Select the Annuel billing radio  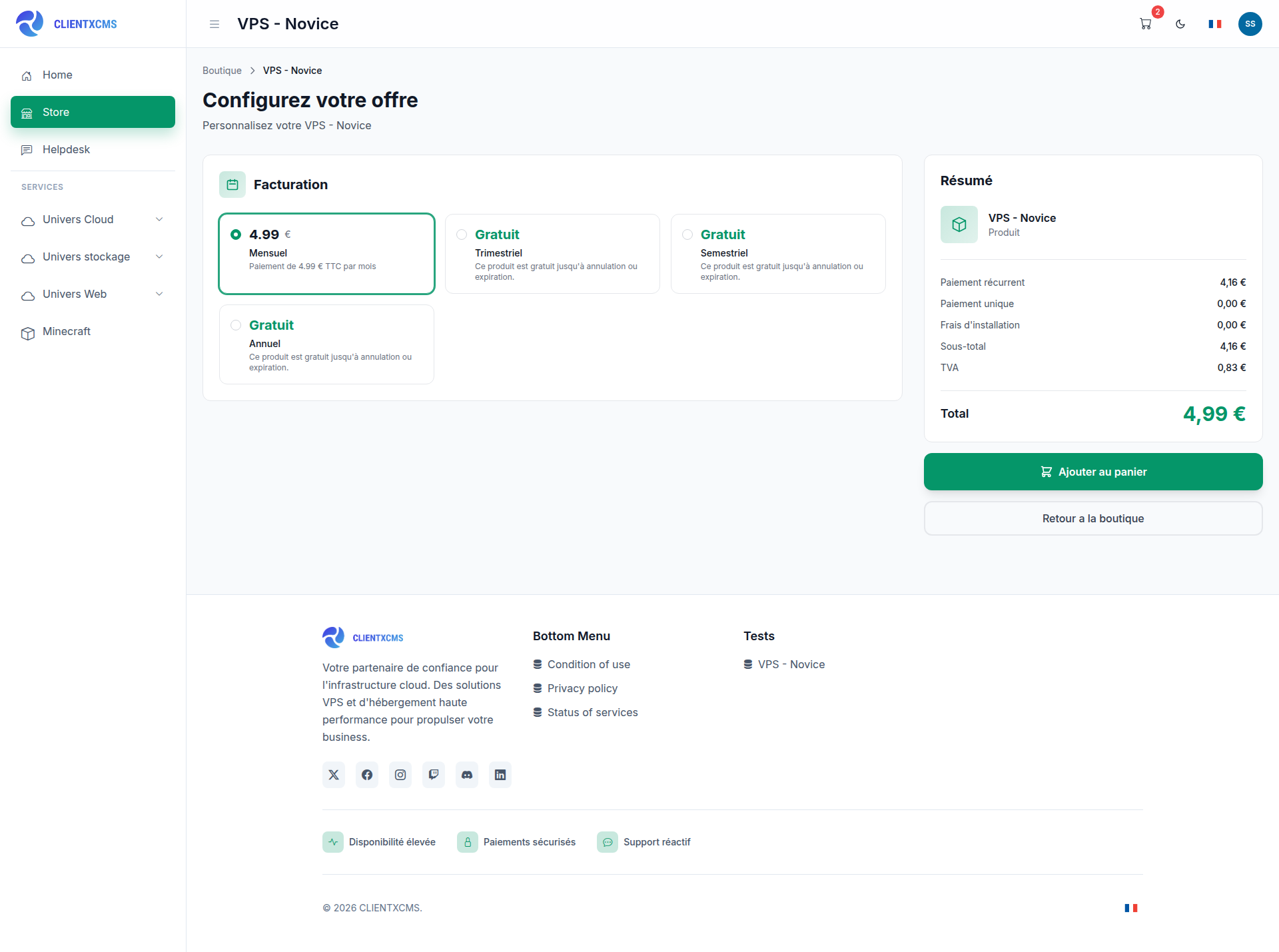tap(236, 325)
